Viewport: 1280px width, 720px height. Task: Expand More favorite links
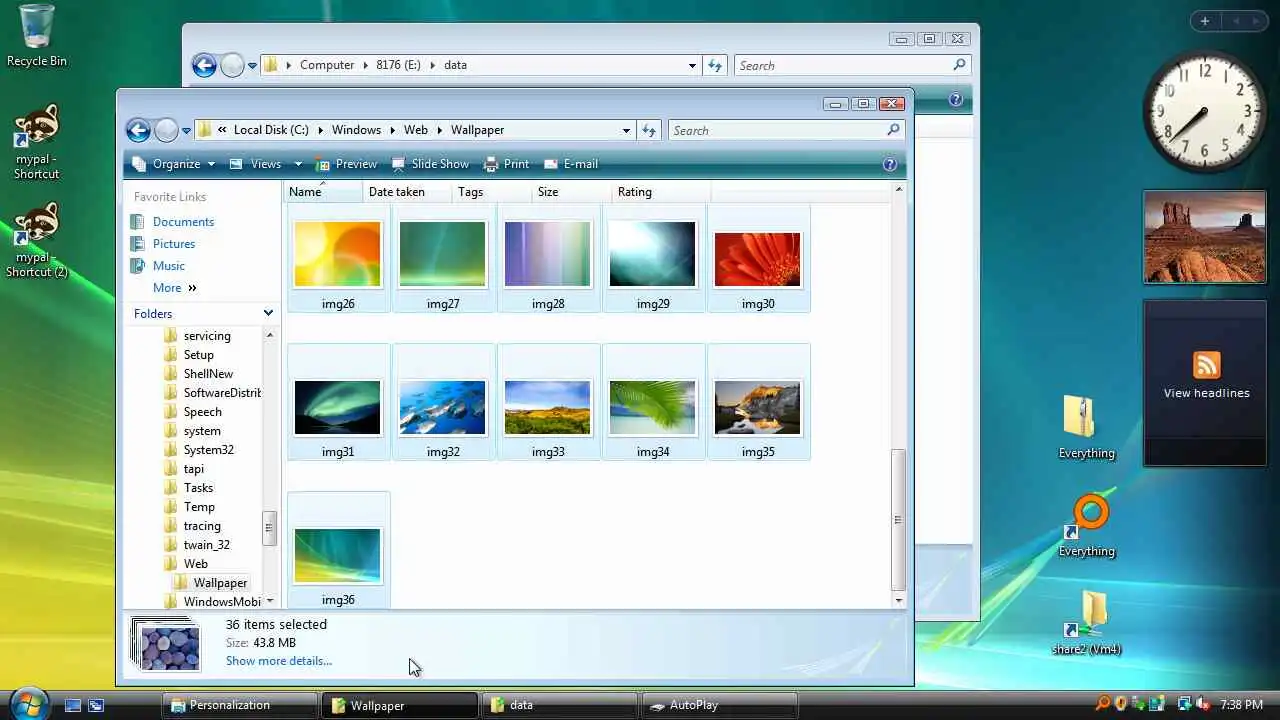click(174, 288)
